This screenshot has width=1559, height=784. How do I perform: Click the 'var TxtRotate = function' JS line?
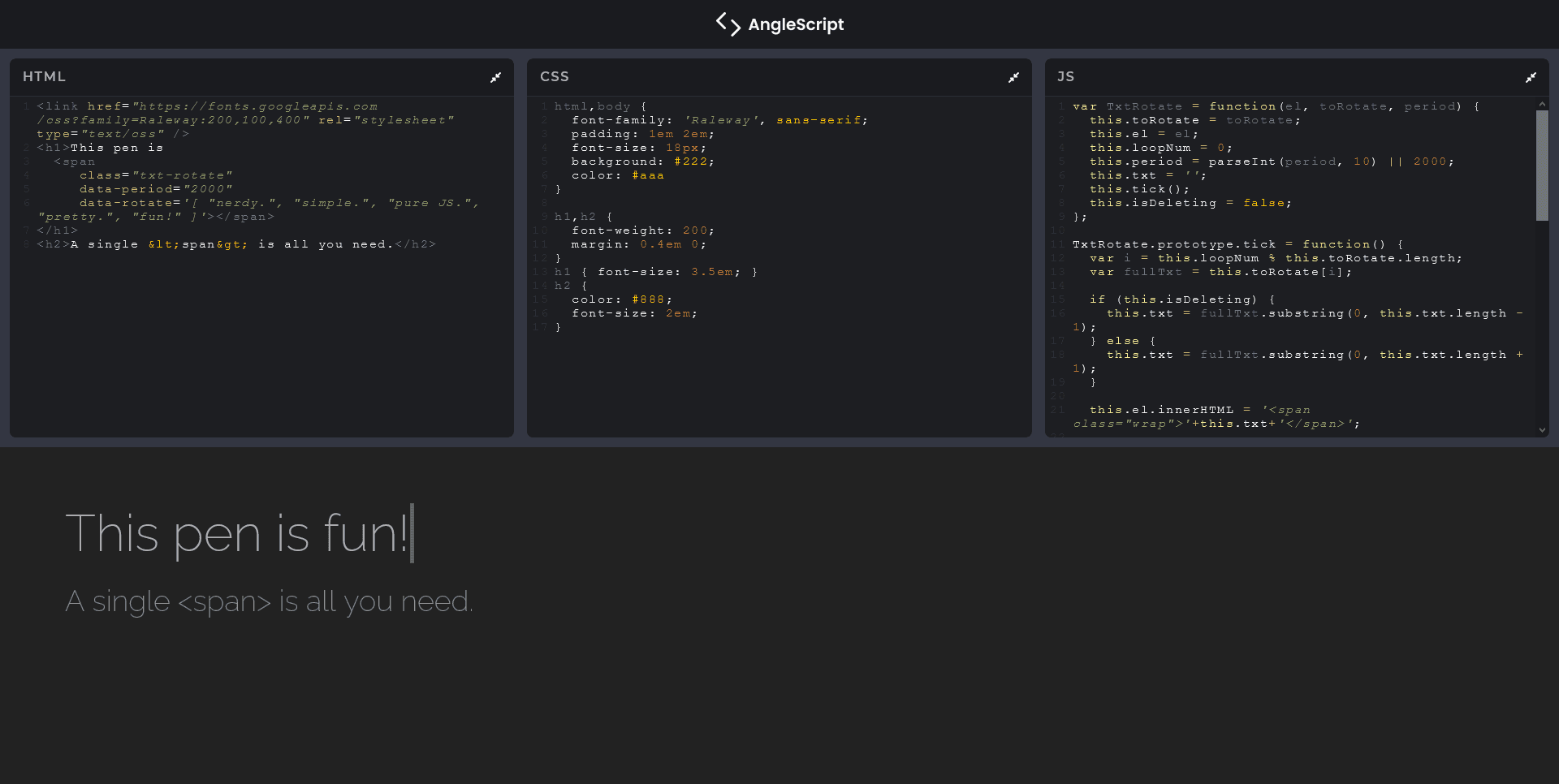pyautogui.click(x=1276, y=106)
